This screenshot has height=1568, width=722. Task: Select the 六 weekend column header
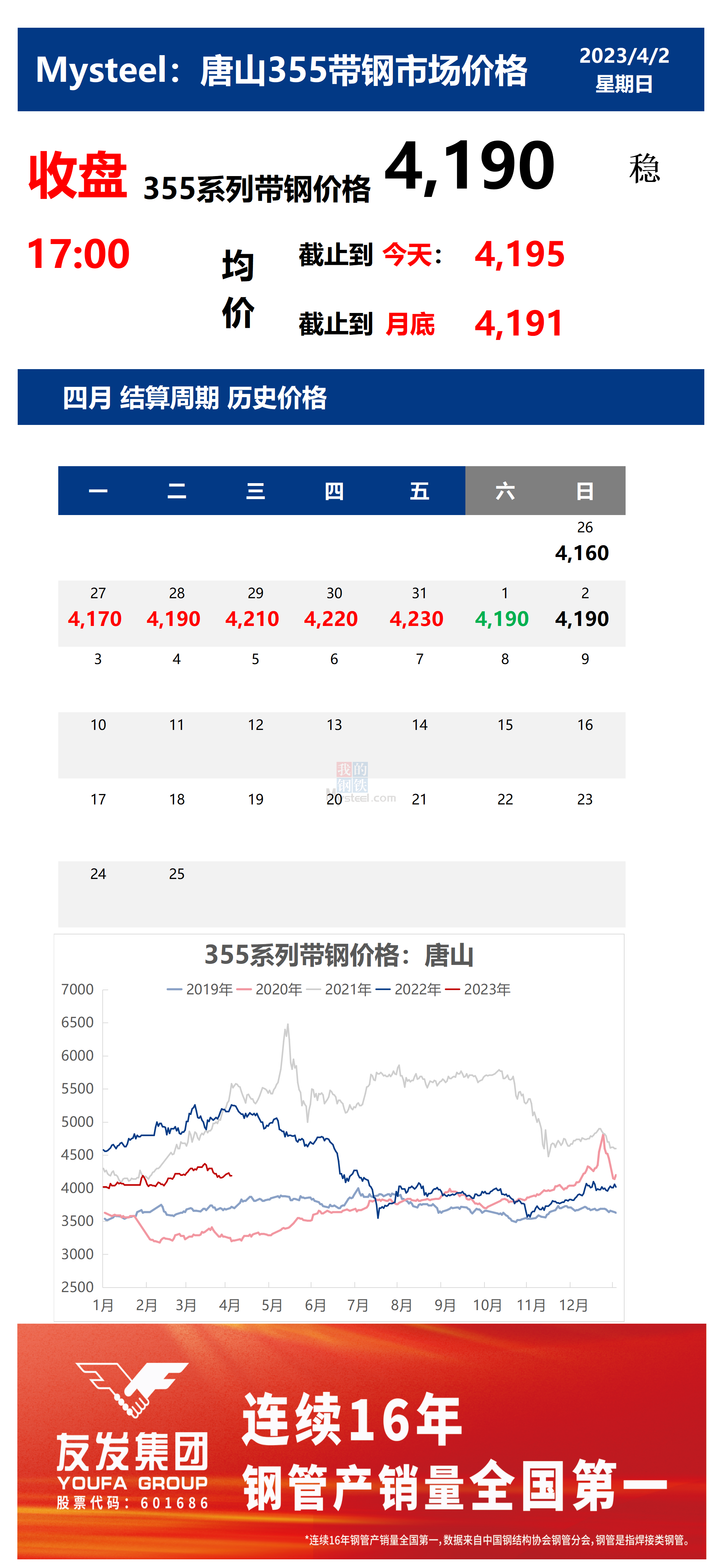coord(505,491)
